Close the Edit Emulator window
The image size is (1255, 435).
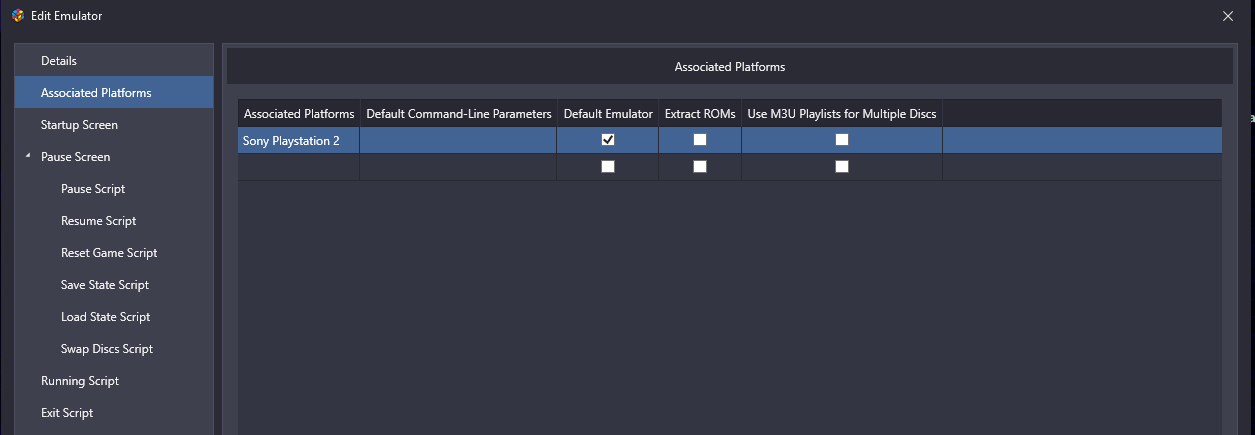[x=1228, y=16]
